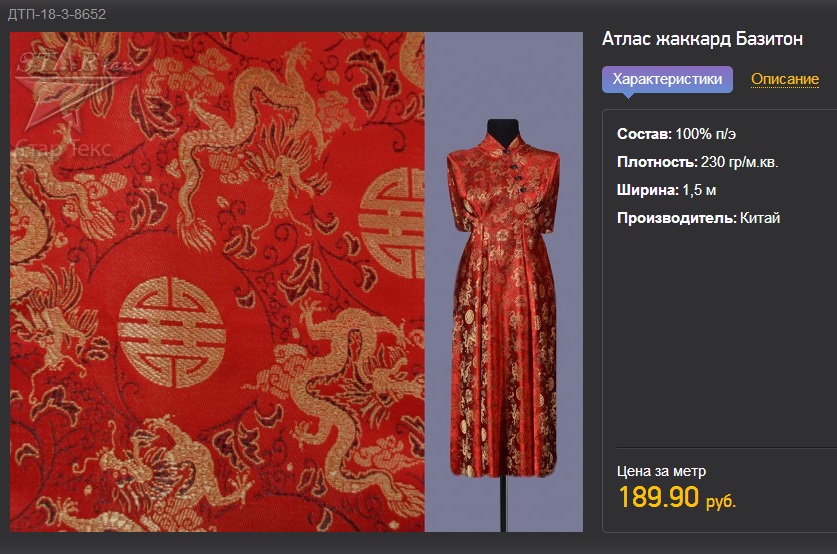
Task: Select the Состав: 100% п/э line
Action: click(676, 134)
